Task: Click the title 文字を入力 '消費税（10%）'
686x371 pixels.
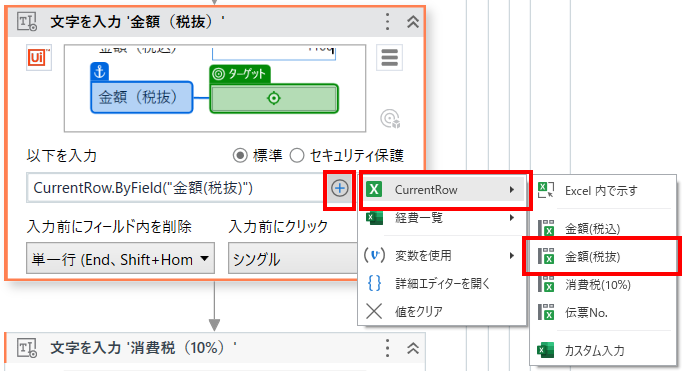Action: click(x=143, y=348)
